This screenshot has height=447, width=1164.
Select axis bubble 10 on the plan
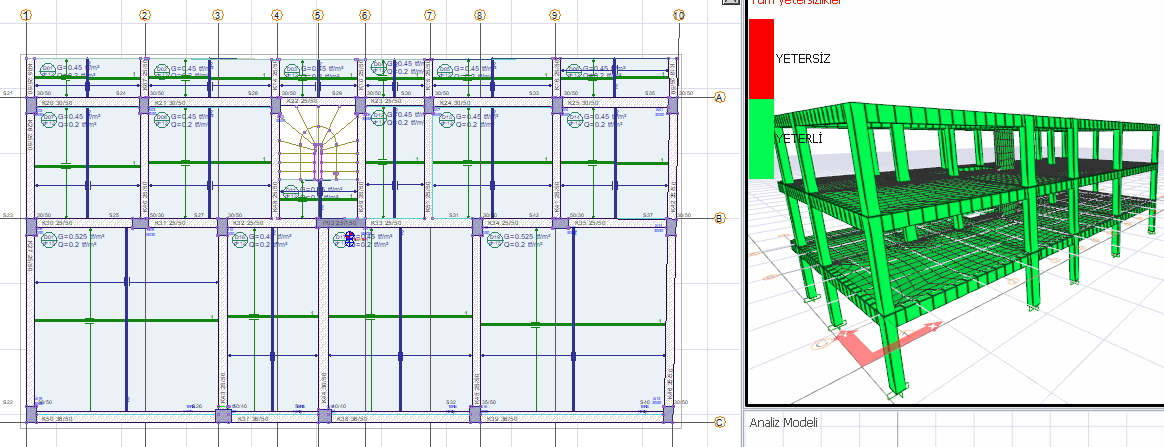coord(679,15)
